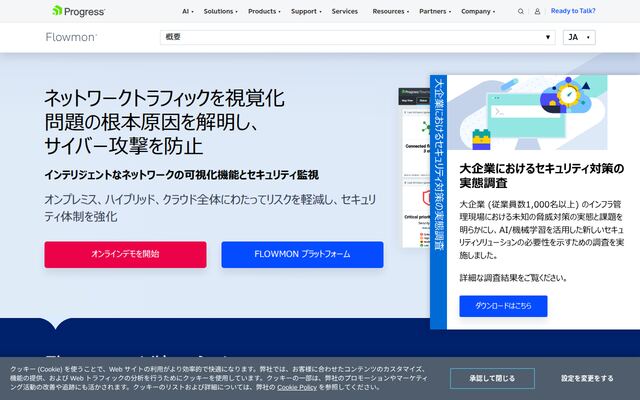Expand the Support menu
The width and height of the screenshot is (640, 400).
pos(306,11)
